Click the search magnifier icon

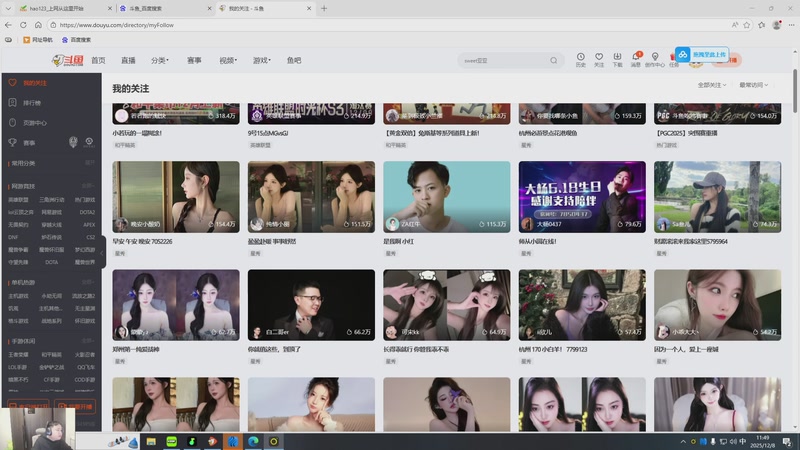(554, 60)
